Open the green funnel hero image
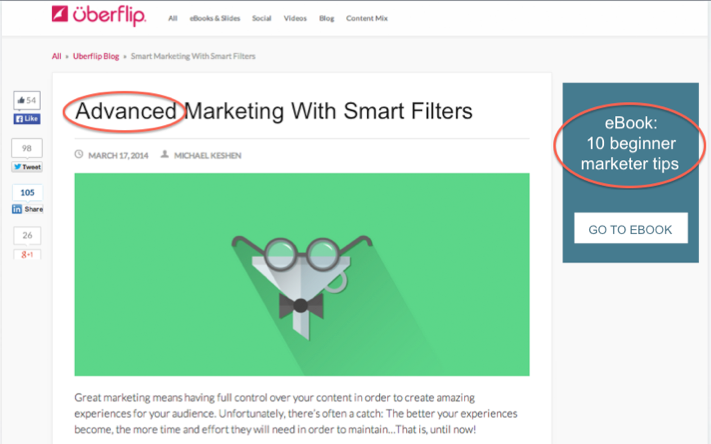711x444 pixels. tap(302, 274)
